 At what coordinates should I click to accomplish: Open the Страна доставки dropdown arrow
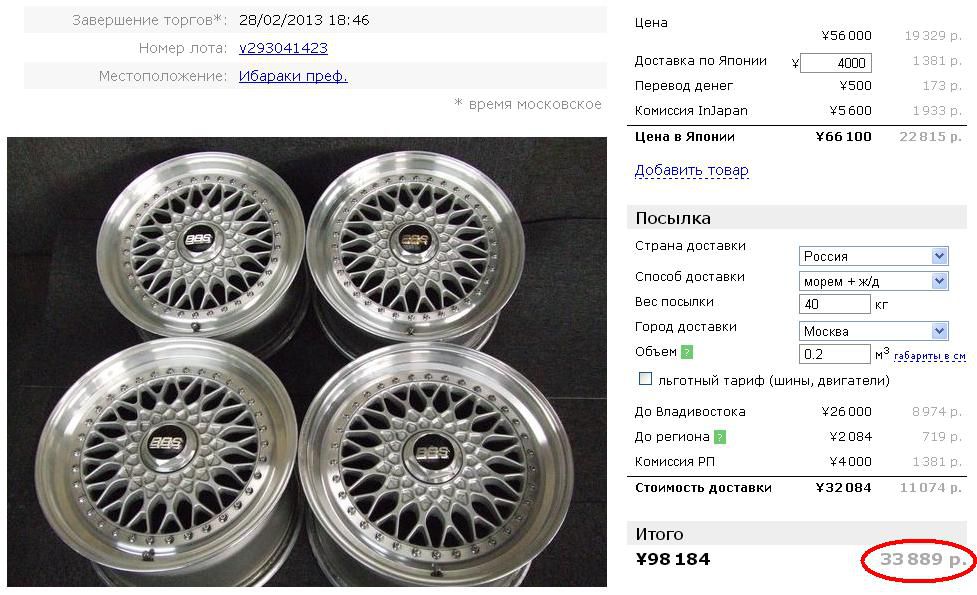pyautogui.click(x=940, y=255)
